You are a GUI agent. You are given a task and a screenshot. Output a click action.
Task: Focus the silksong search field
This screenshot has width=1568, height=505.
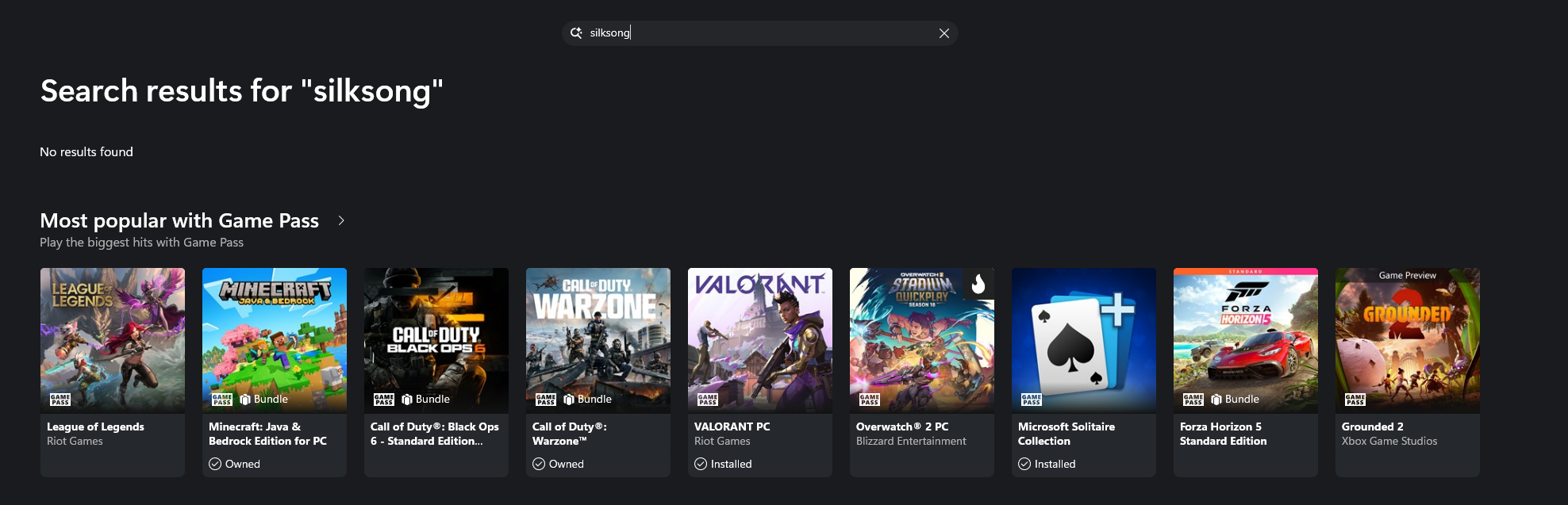point(760,33)
